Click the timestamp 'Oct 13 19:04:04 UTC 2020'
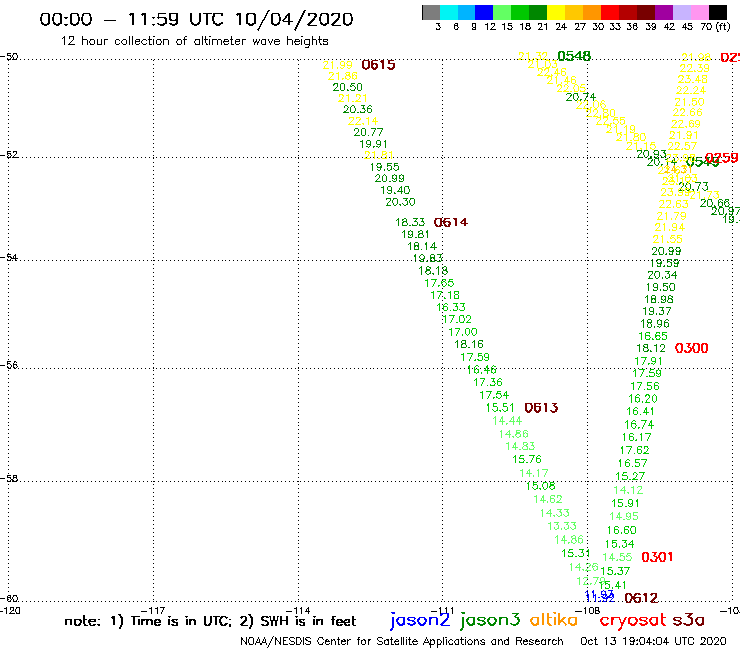The height and width of the screenshot is (650, 740). click(653, 642)
